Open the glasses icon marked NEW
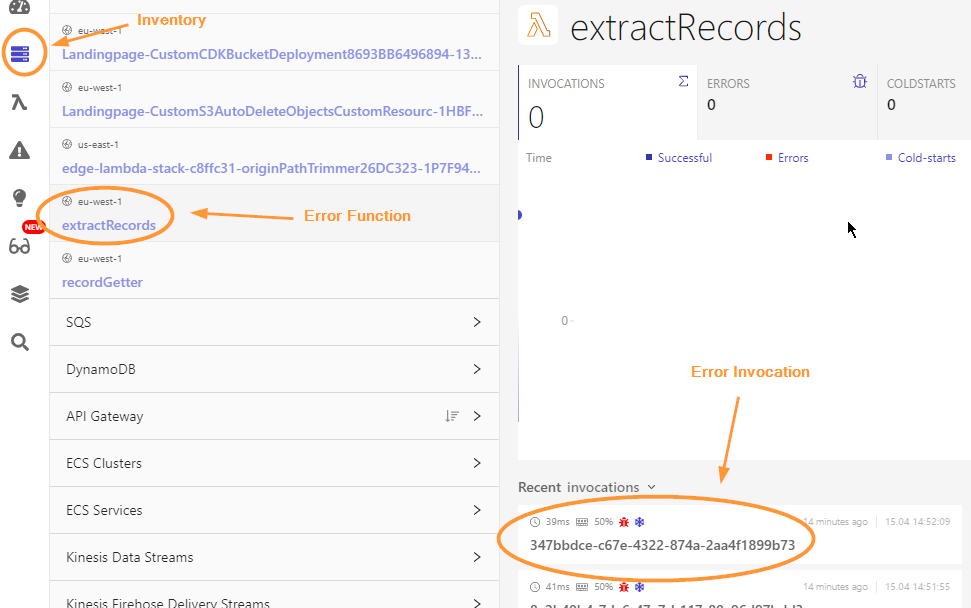The image size is (971, 608). click(x=20, y=246)
